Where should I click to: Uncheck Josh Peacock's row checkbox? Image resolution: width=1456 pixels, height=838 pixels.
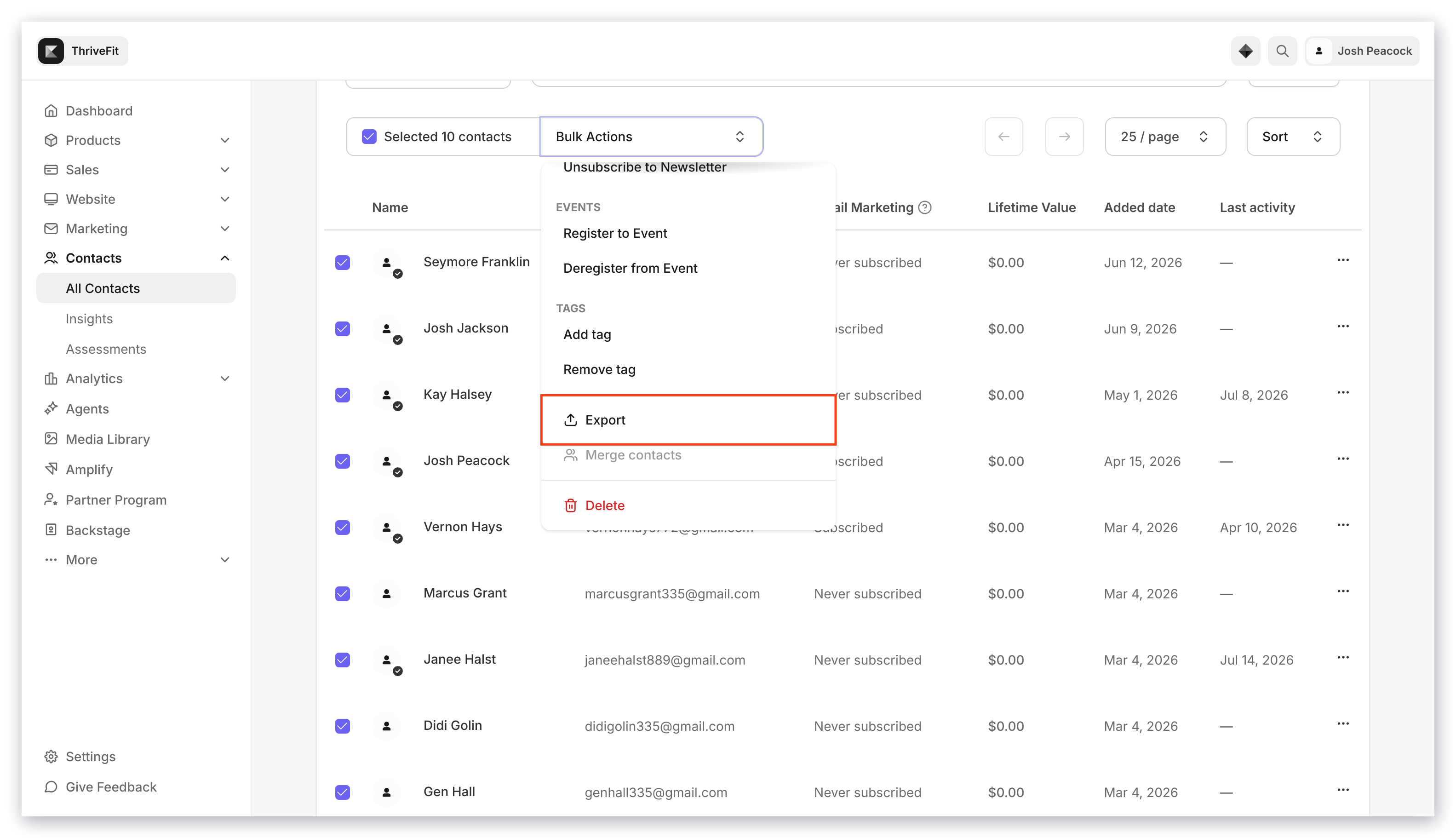tap(343, 461)
